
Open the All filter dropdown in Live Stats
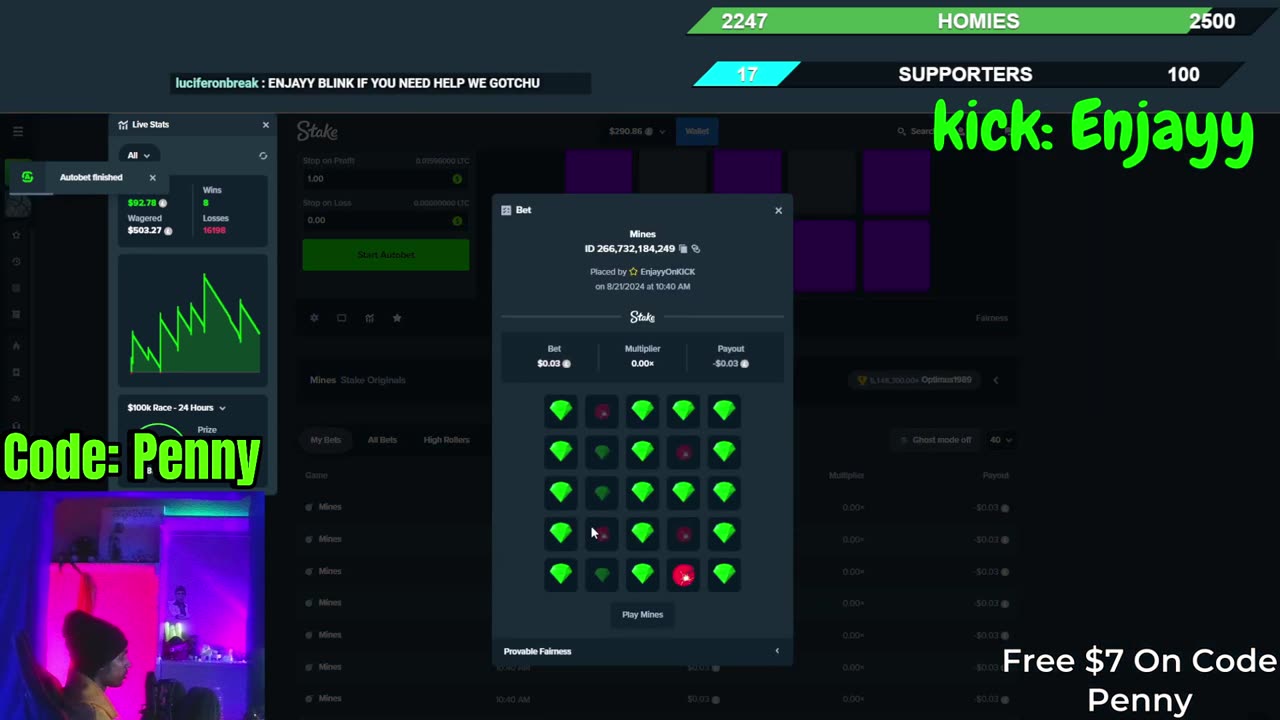[x=138, y=155]
